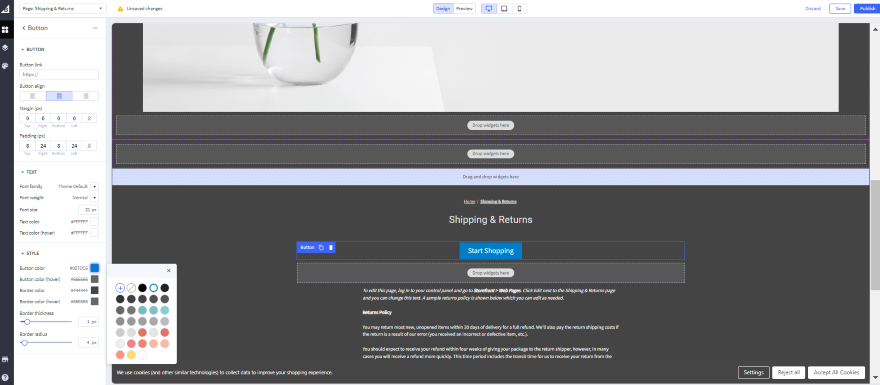Choose the transparent no-color swatch
880x385 pixels.
pyautogui.click(x=131, y=288)
